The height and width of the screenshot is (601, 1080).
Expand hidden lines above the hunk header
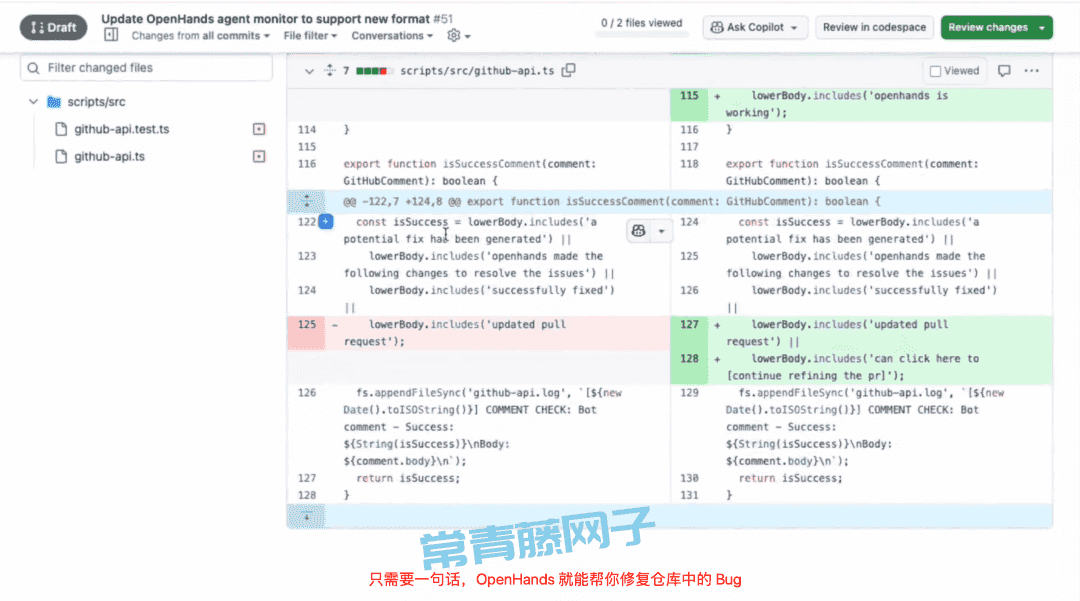(307, 202)
